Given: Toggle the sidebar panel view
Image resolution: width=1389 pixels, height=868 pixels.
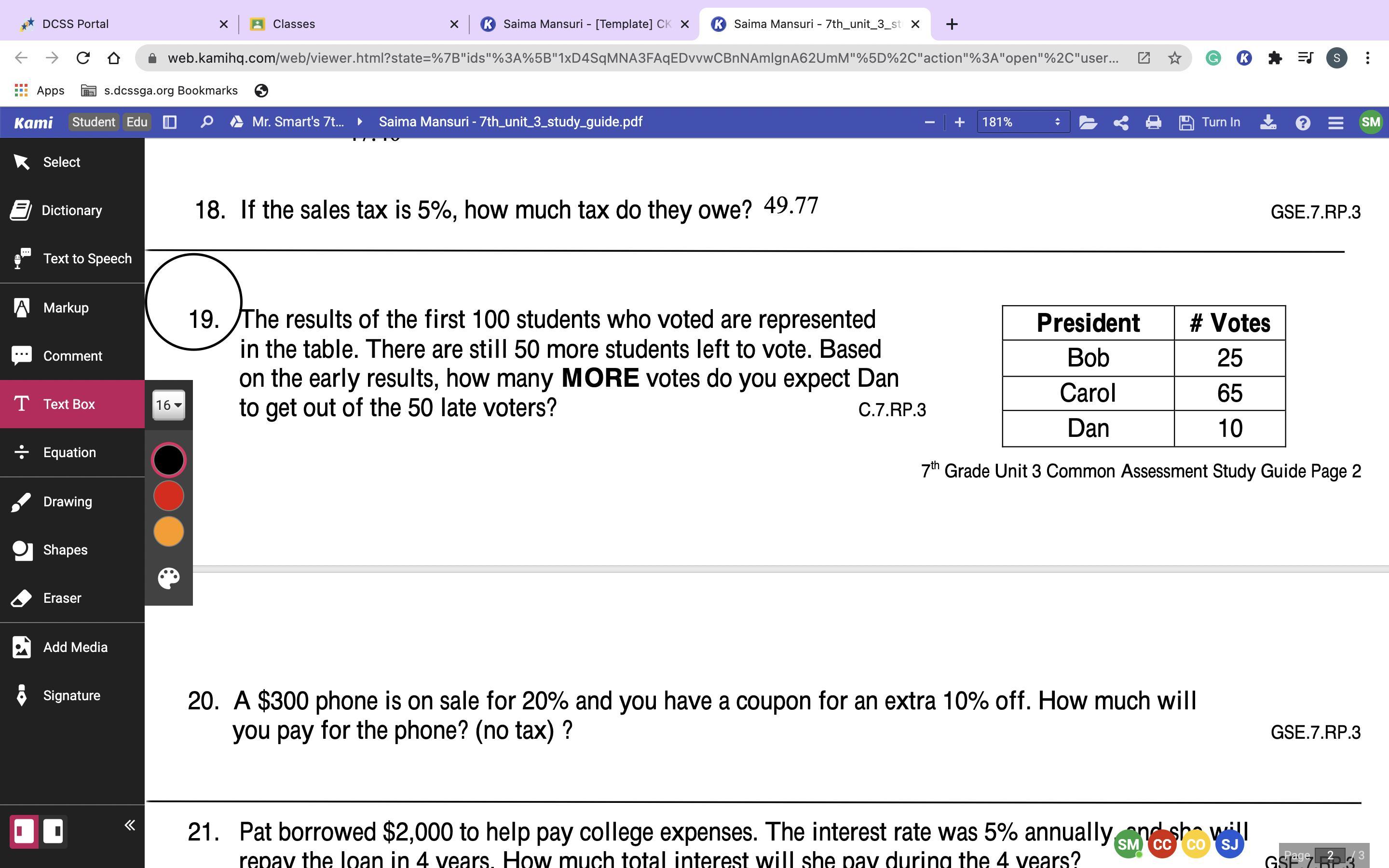Looking at the screenshot, I should click(169, 122).
